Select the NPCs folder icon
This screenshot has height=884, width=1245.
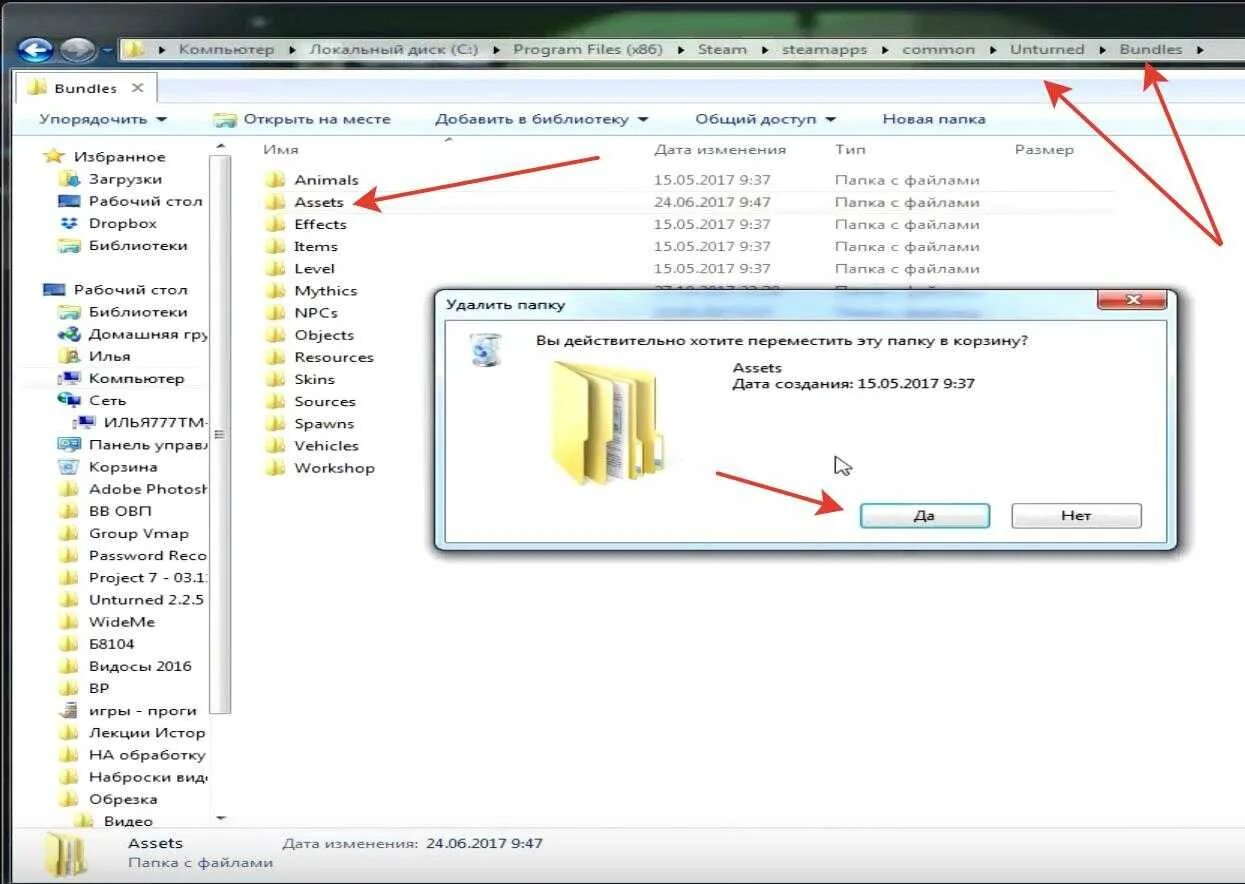276,313
